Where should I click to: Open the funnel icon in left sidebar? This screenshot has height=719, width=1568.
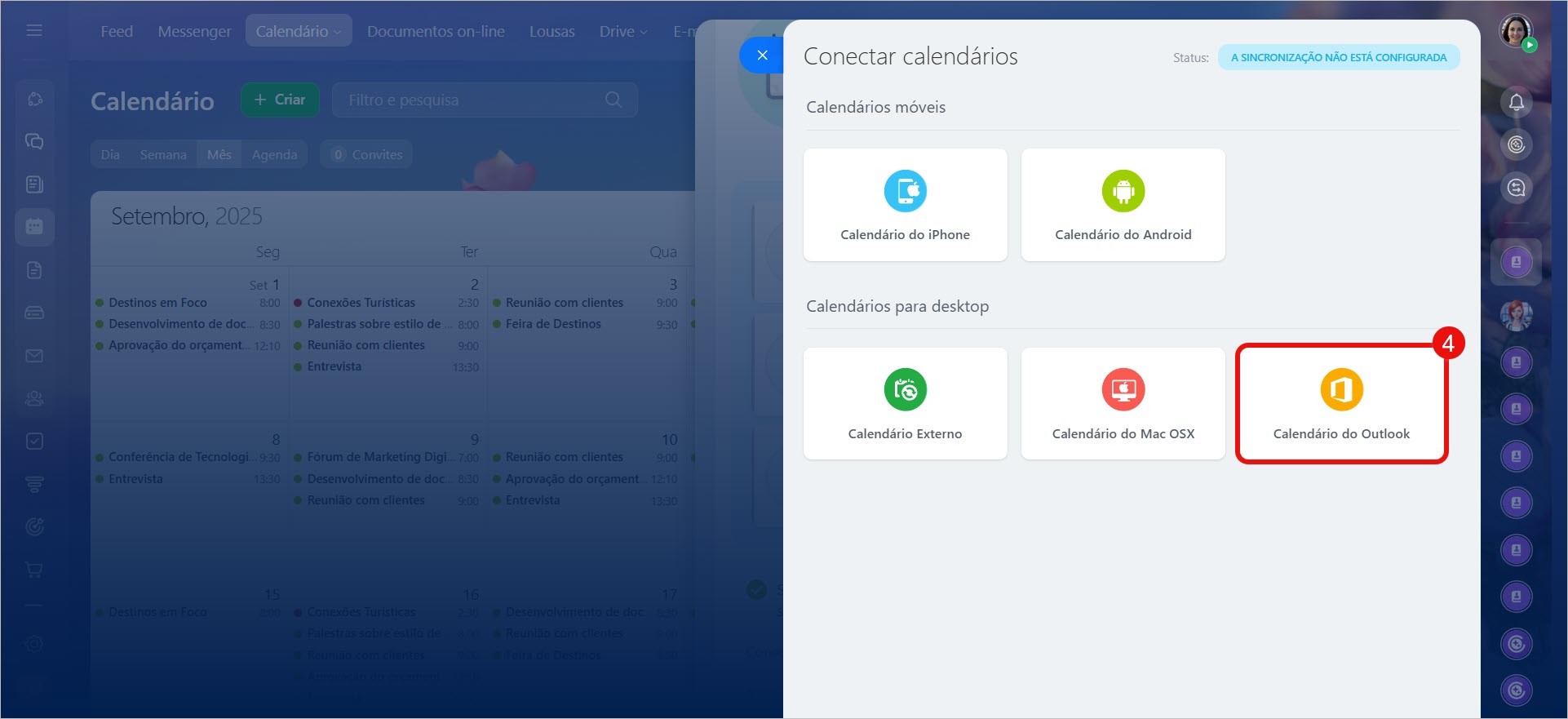coord(34,484)
